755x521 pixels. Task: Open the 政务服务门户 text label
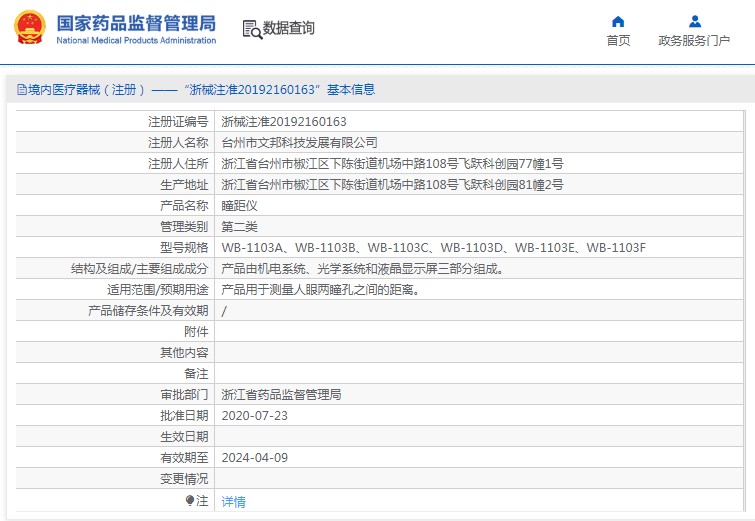tap(694, 41)
